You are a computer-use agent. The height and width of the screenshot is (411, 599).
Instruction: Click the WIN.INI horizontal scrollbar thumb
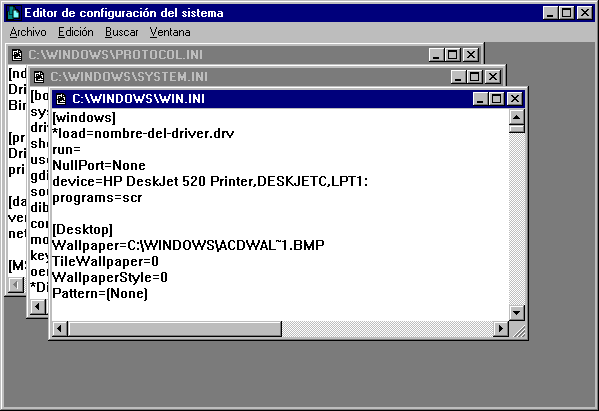[x=175, y=328]
